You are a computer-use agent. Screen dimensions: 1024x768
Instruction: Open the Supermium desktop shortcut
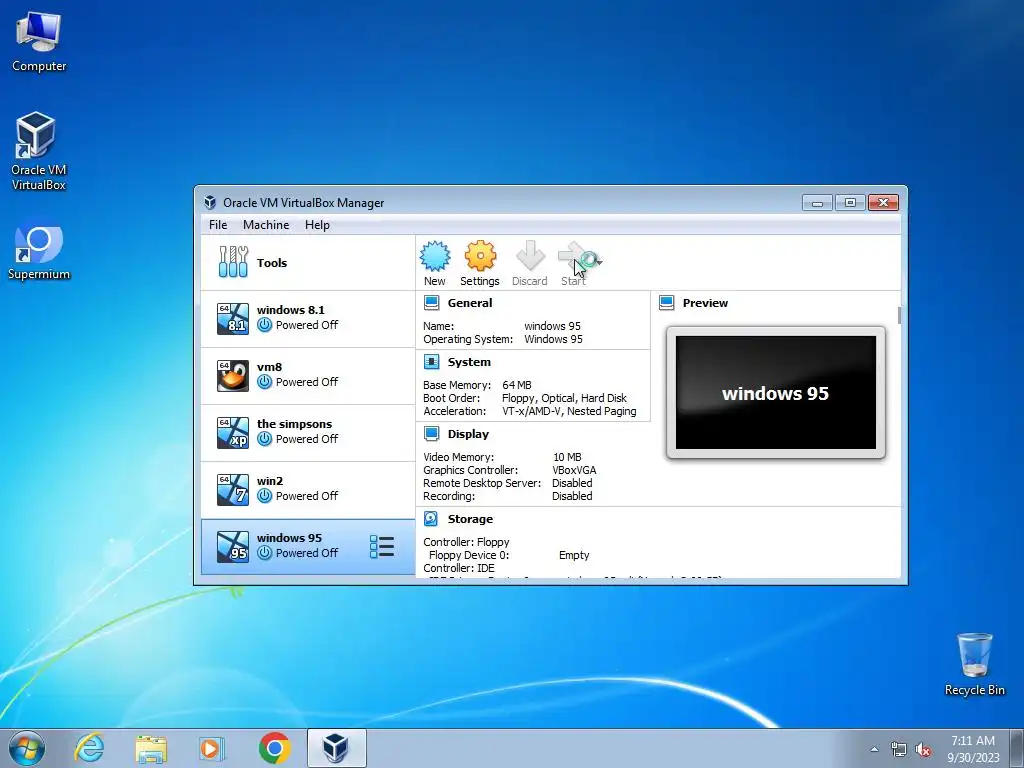point(39,253)
